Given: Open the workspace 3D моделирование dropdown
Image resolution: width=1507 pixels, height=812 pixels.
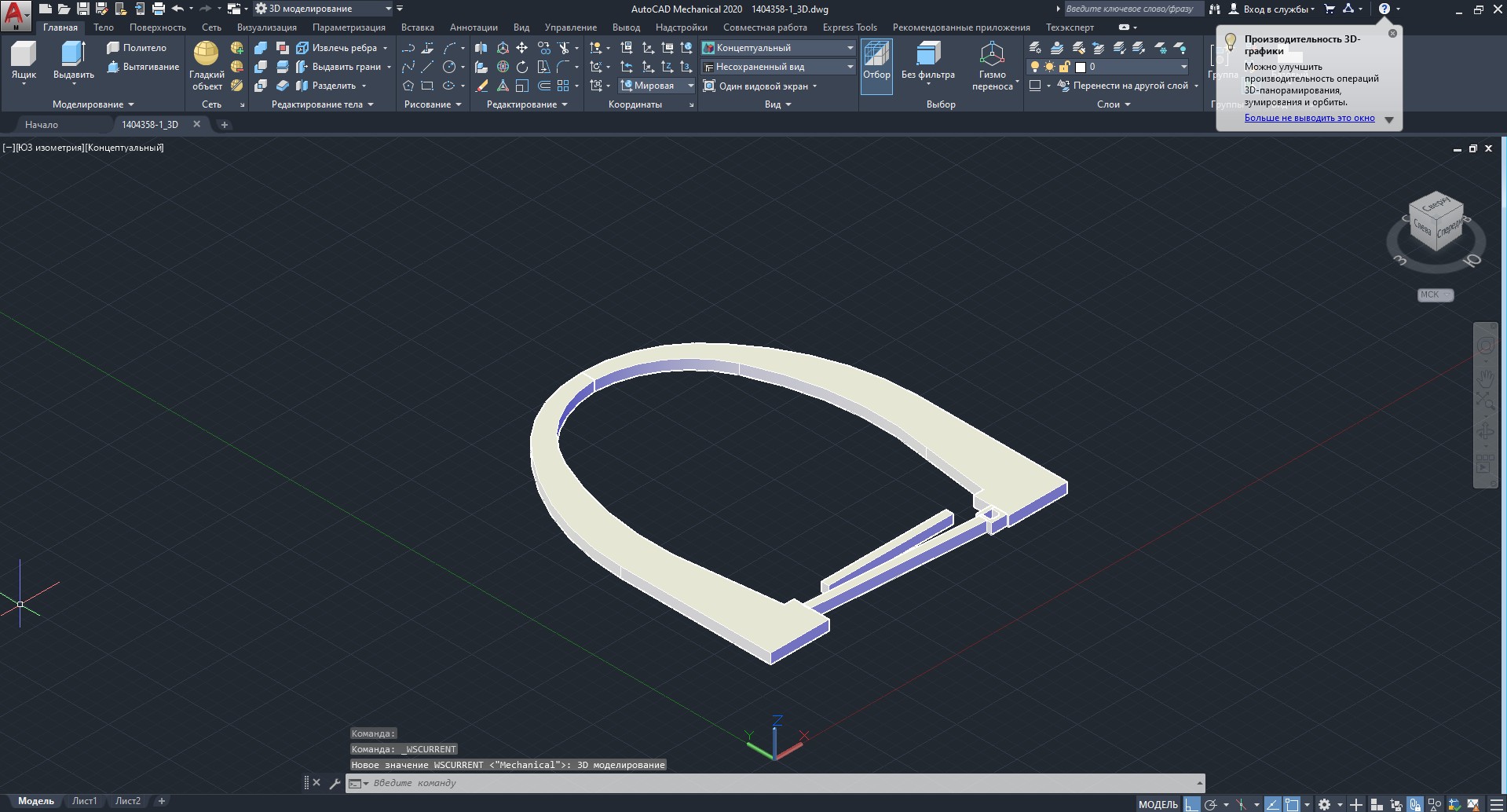Looking at the screenshot, I should pos(324,9).
